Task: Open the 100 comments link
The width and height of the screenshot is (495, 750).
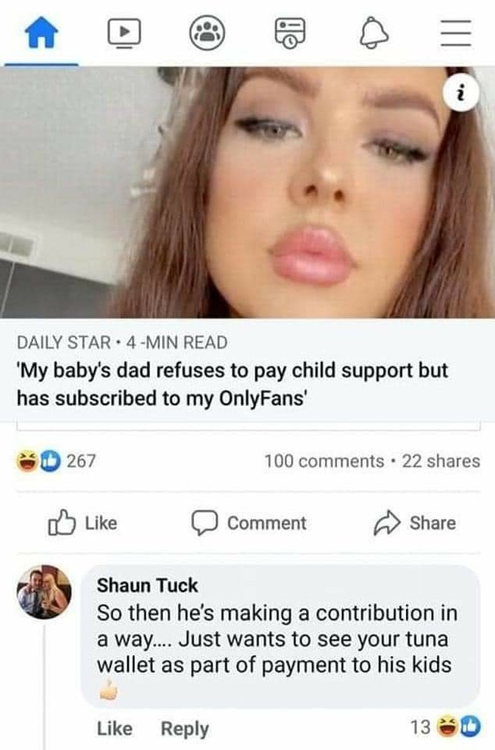Action: [324, 461]
